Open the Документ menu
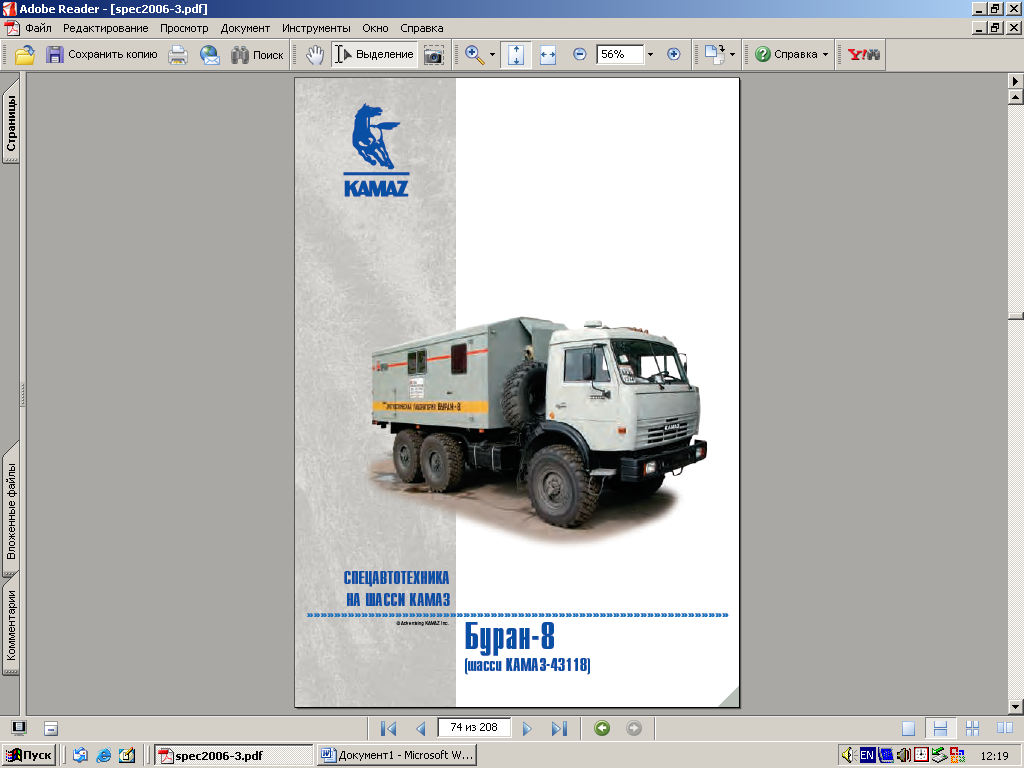1024x768 pixels. 245,28
